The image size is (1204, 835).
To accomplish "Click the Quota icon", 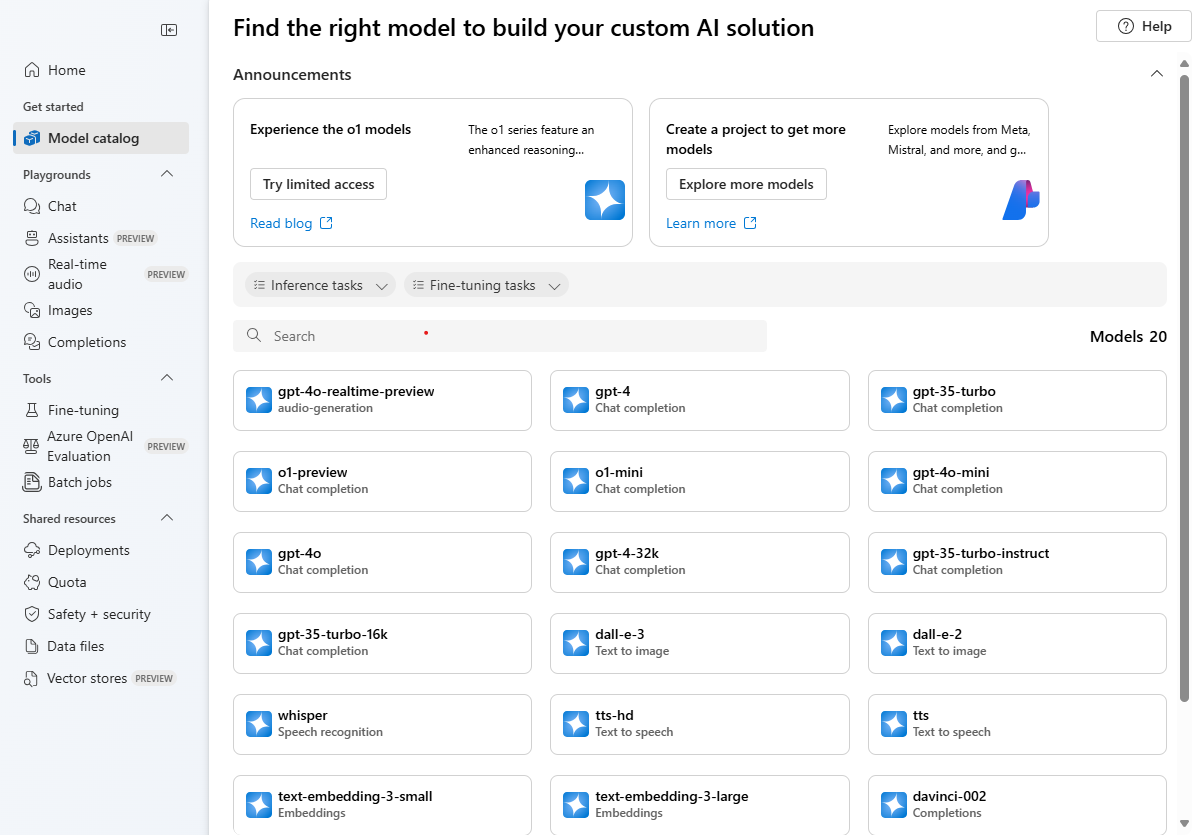I will point(32,582).
